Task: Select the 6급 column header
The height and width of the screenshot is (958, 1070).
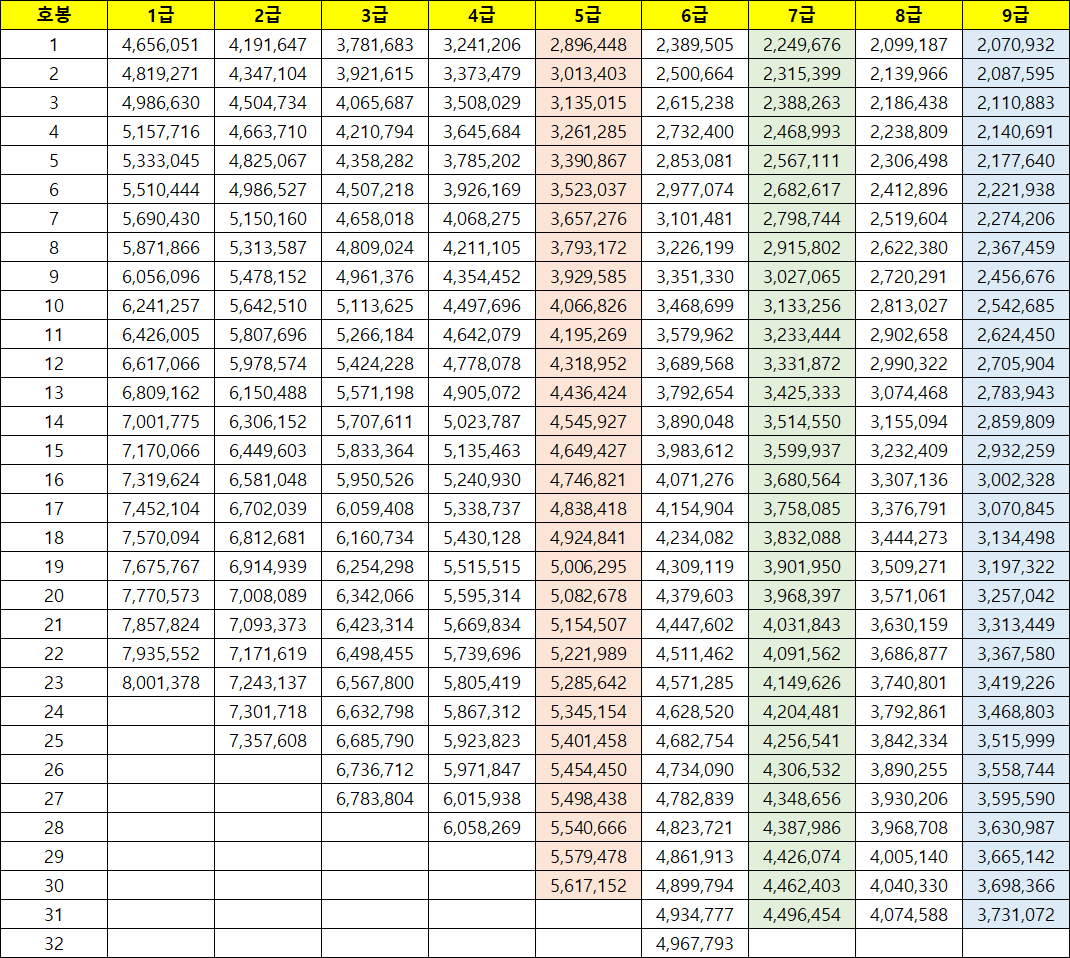Action: point(695,15)
